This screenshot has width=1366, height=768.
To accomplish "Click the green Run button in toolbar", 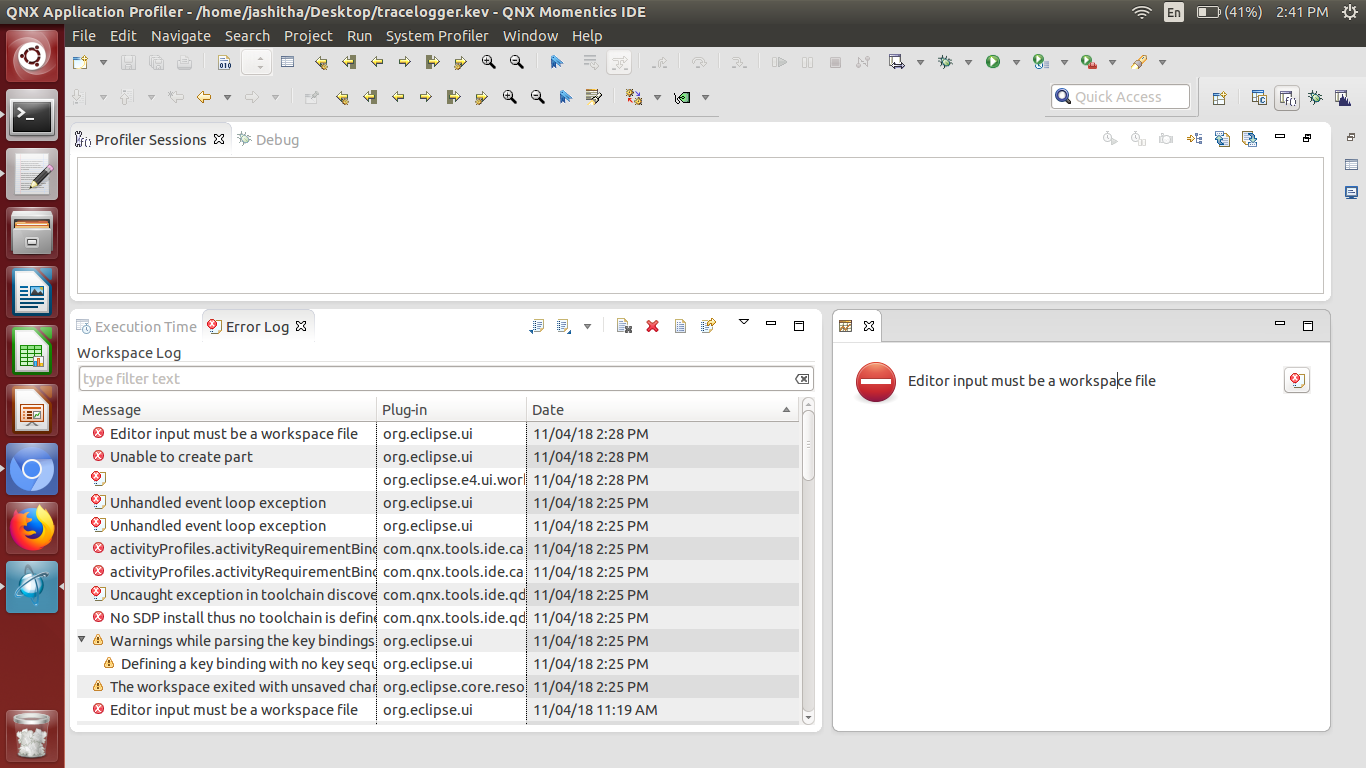I will (x=993, y=62).
